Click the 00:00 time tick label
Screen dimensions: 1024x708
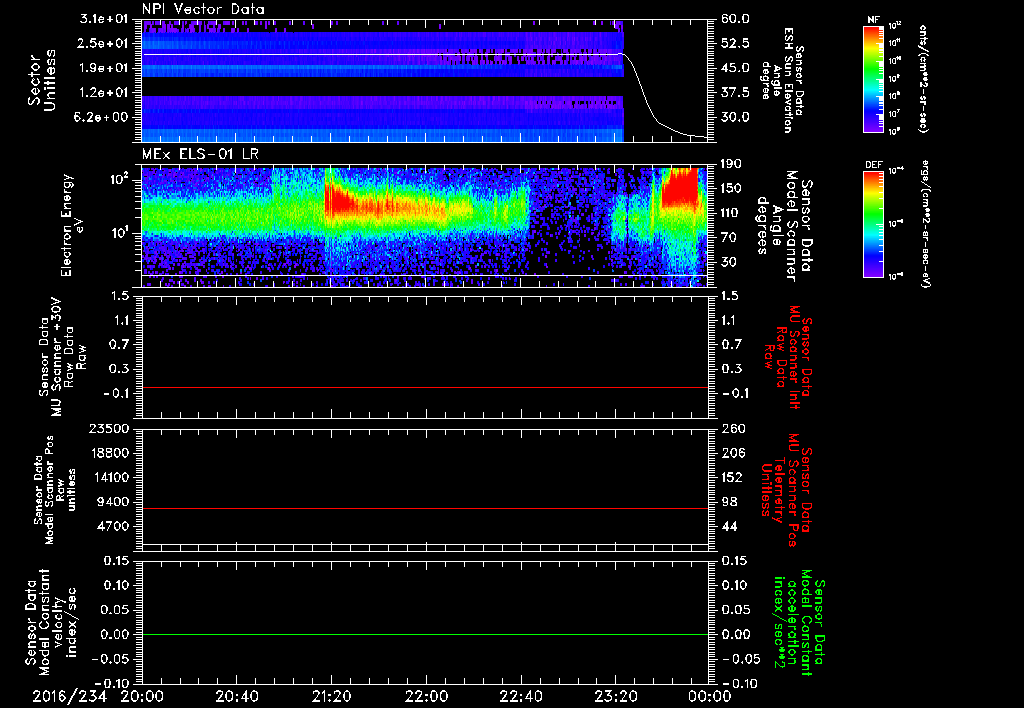(x=710, y=697)
